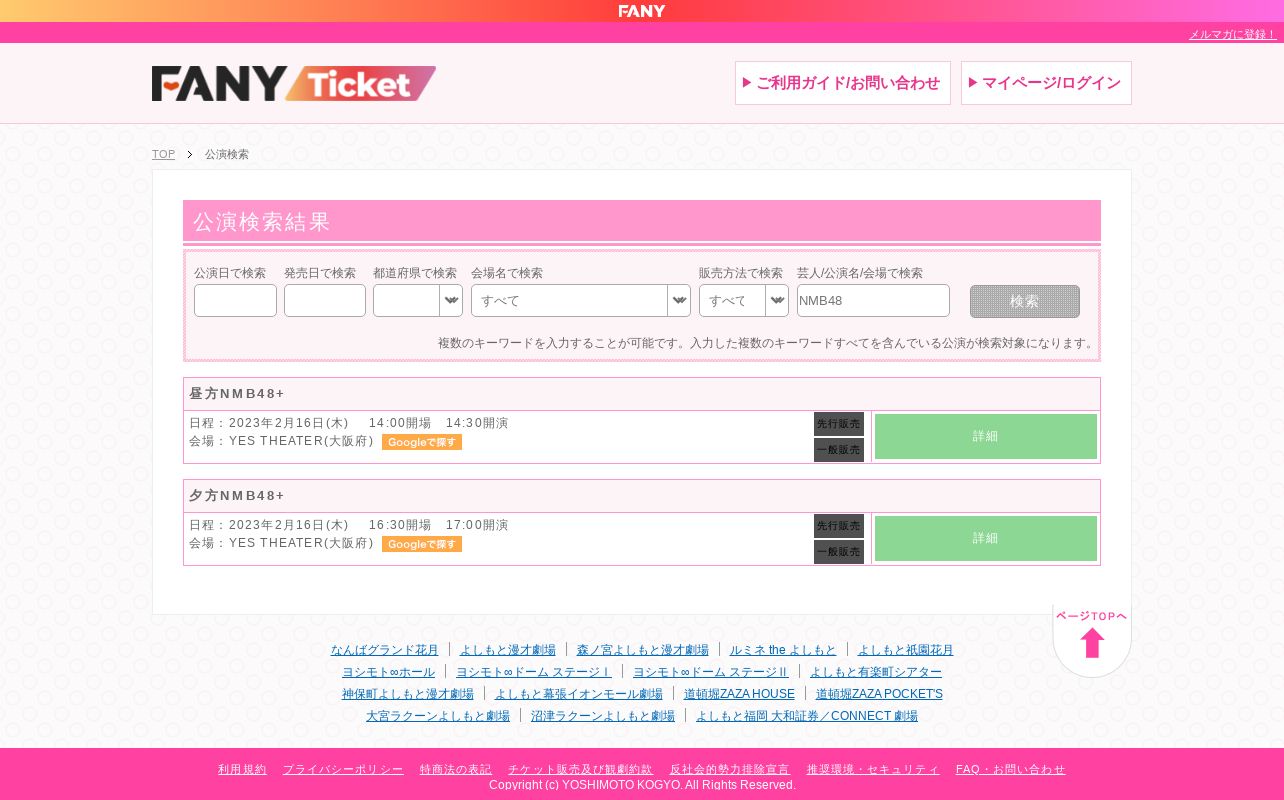
Task: Open ヨシモト∞ドーム ステージⅠ link
Action: tap(534, 672)
